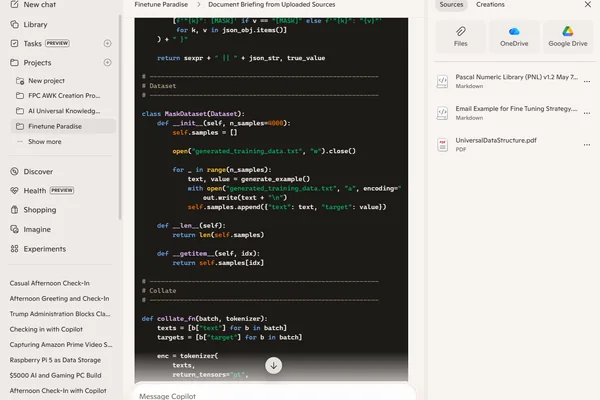Viewport: 600px width, 400px height.
Task: Open UniversalDataStructure.pdf
Action: 496,144
